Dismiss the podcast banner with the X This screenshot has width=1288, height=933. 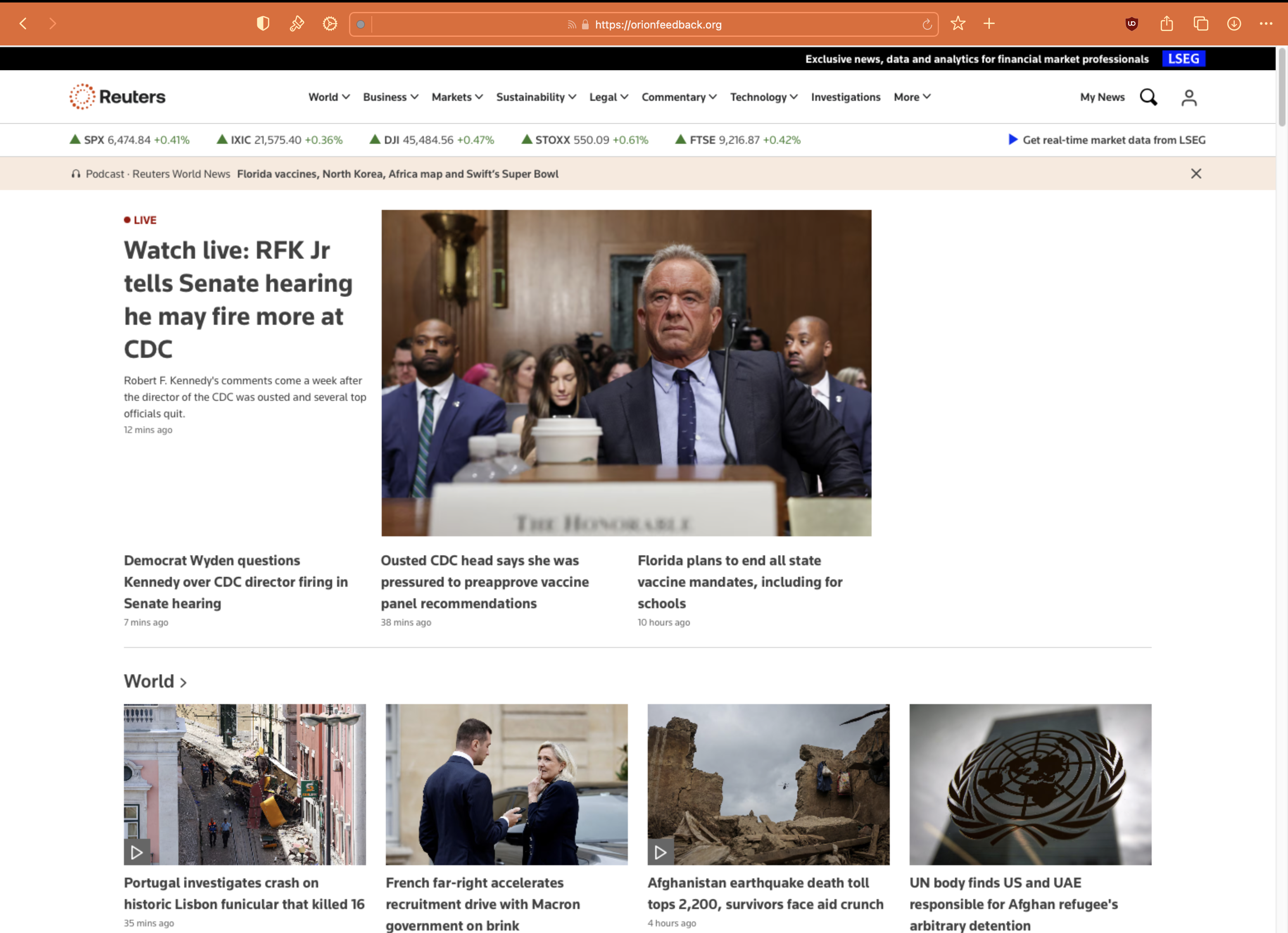tap(1196, 174)
